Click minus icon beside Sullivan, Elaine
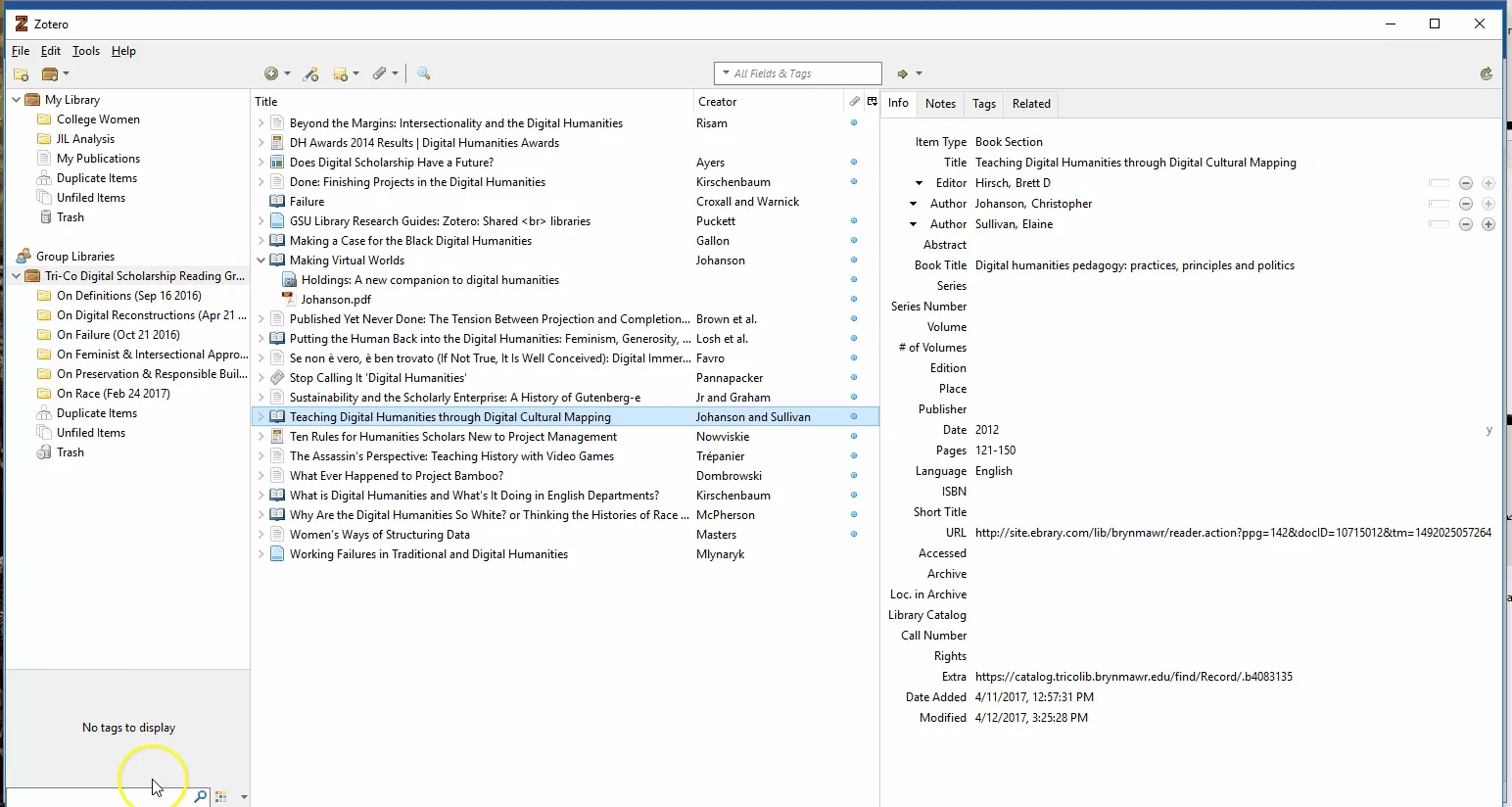 point(1466,224)
